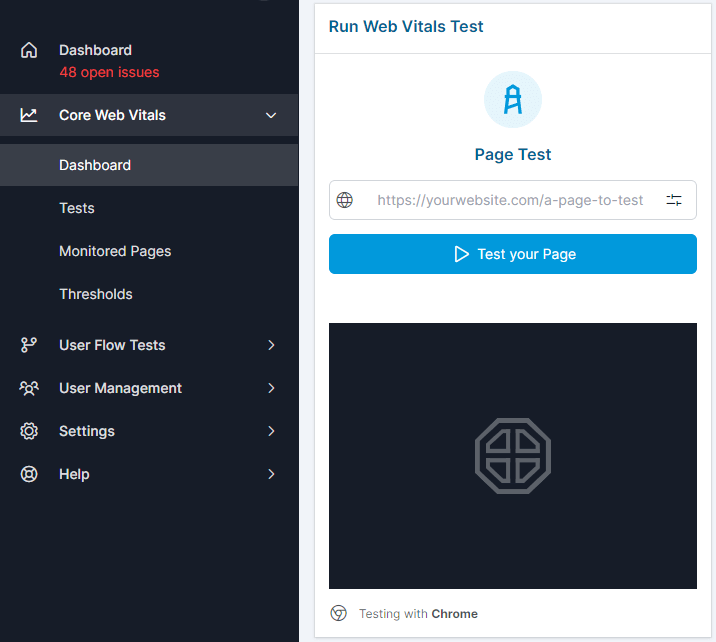The width and height of the screenshot is (716, 642).
Task: Focus the page URL input field
Action: point(513,200)
